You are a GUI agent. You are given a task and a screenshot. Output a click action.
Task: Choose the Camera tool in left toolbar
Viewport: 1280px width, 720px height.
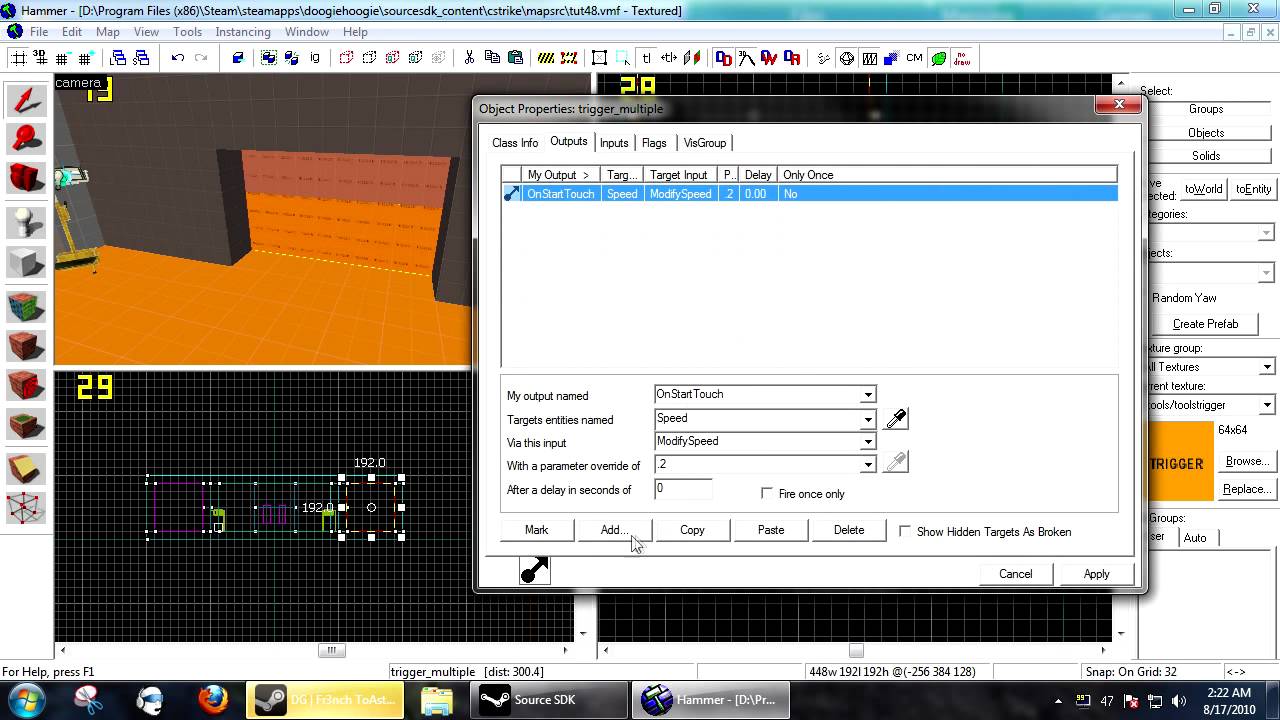[x=26, y=178]
